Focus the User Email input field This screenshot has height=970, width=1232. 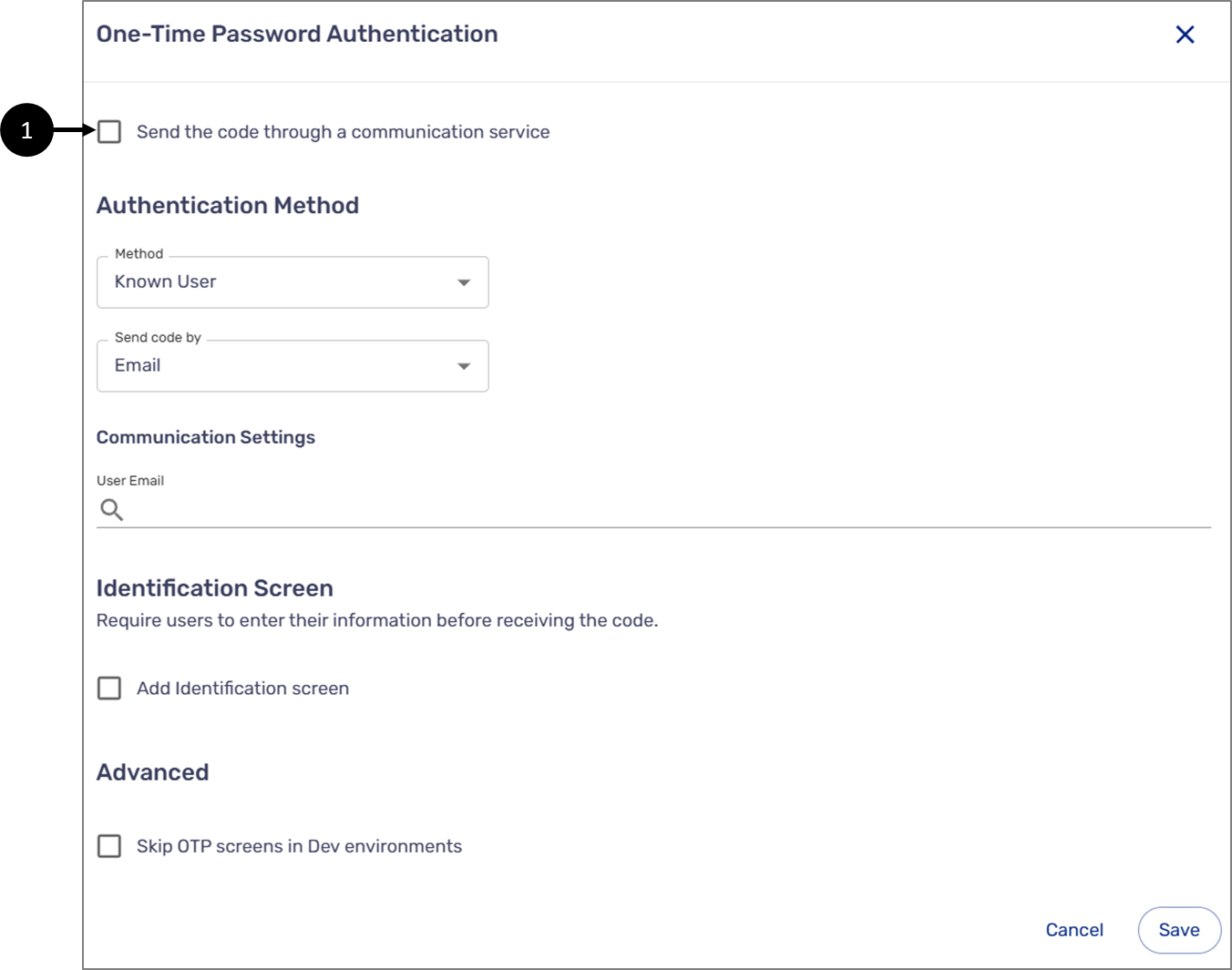point(667,510)
